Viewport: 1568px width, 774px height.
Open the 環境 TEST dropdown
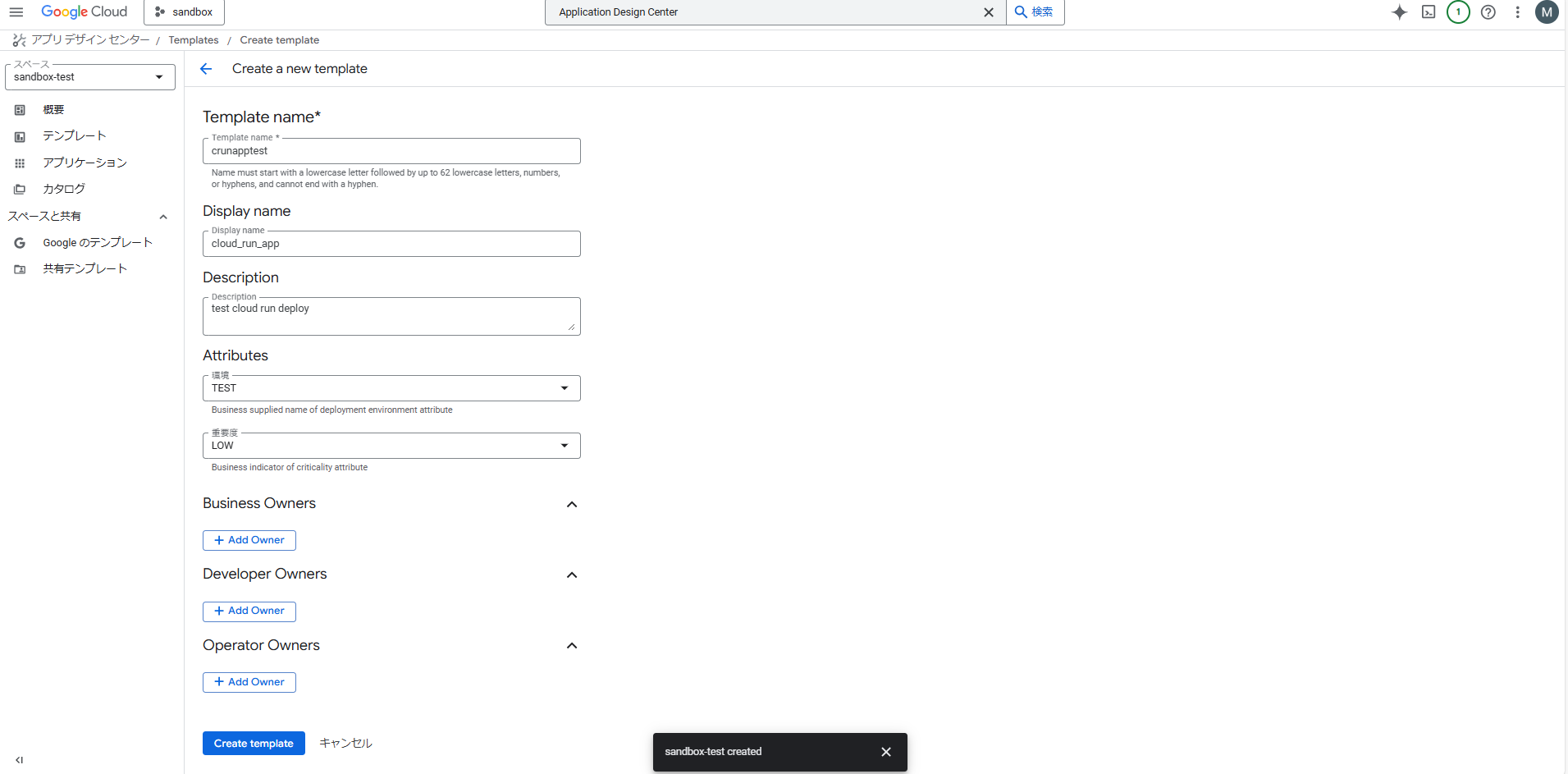click(x=391, y=388)
